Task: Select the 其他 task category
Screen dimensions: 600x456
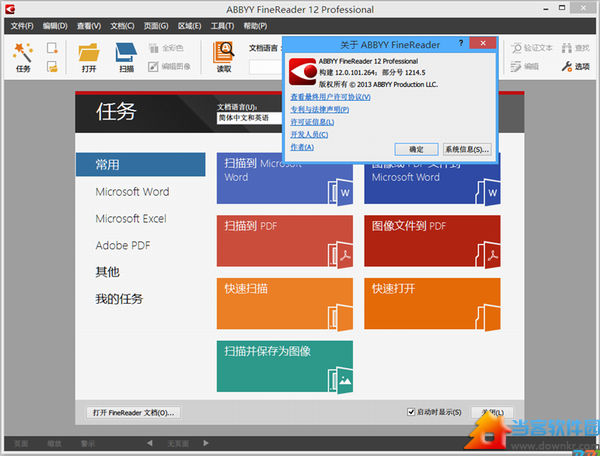Action: tap(108, 272)
